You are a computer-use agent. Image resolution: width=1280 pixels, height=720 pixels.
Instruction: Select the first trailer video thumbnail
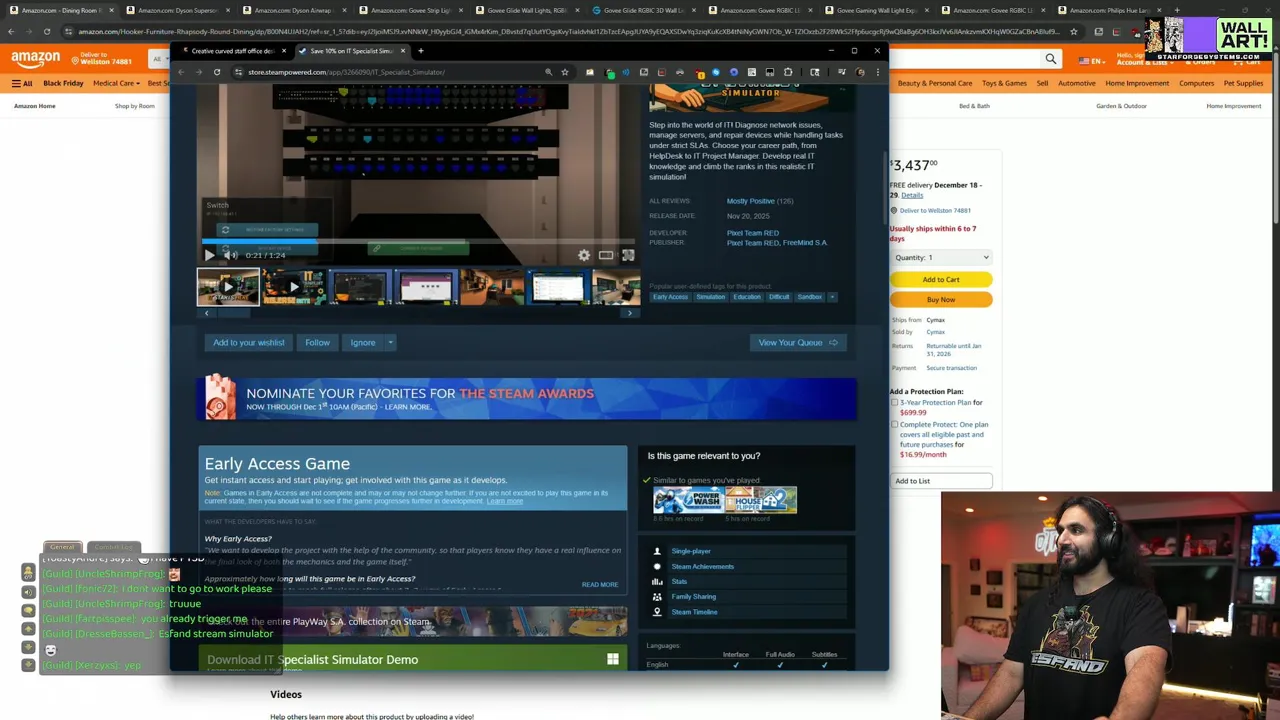[228, 287]
